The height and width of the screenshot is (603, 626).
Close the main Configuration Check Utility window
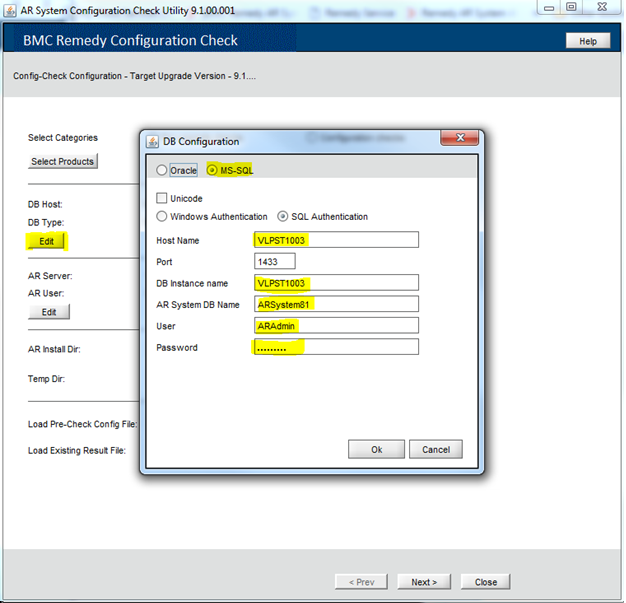(x=602, y=7)
